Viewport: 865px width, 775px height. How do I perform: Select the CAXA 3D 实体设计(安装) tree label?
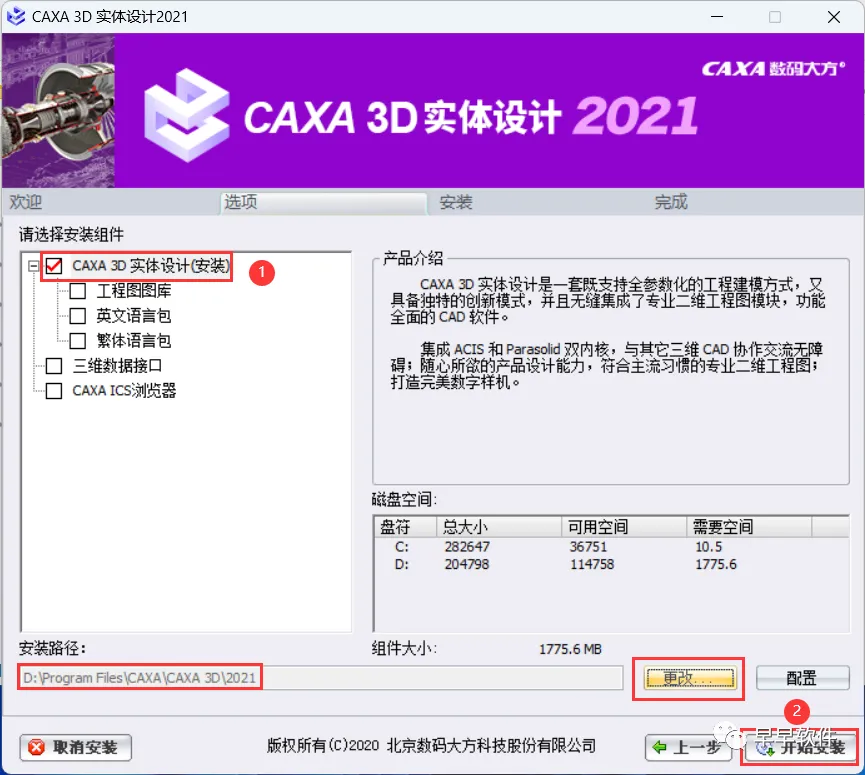[151, 266]
